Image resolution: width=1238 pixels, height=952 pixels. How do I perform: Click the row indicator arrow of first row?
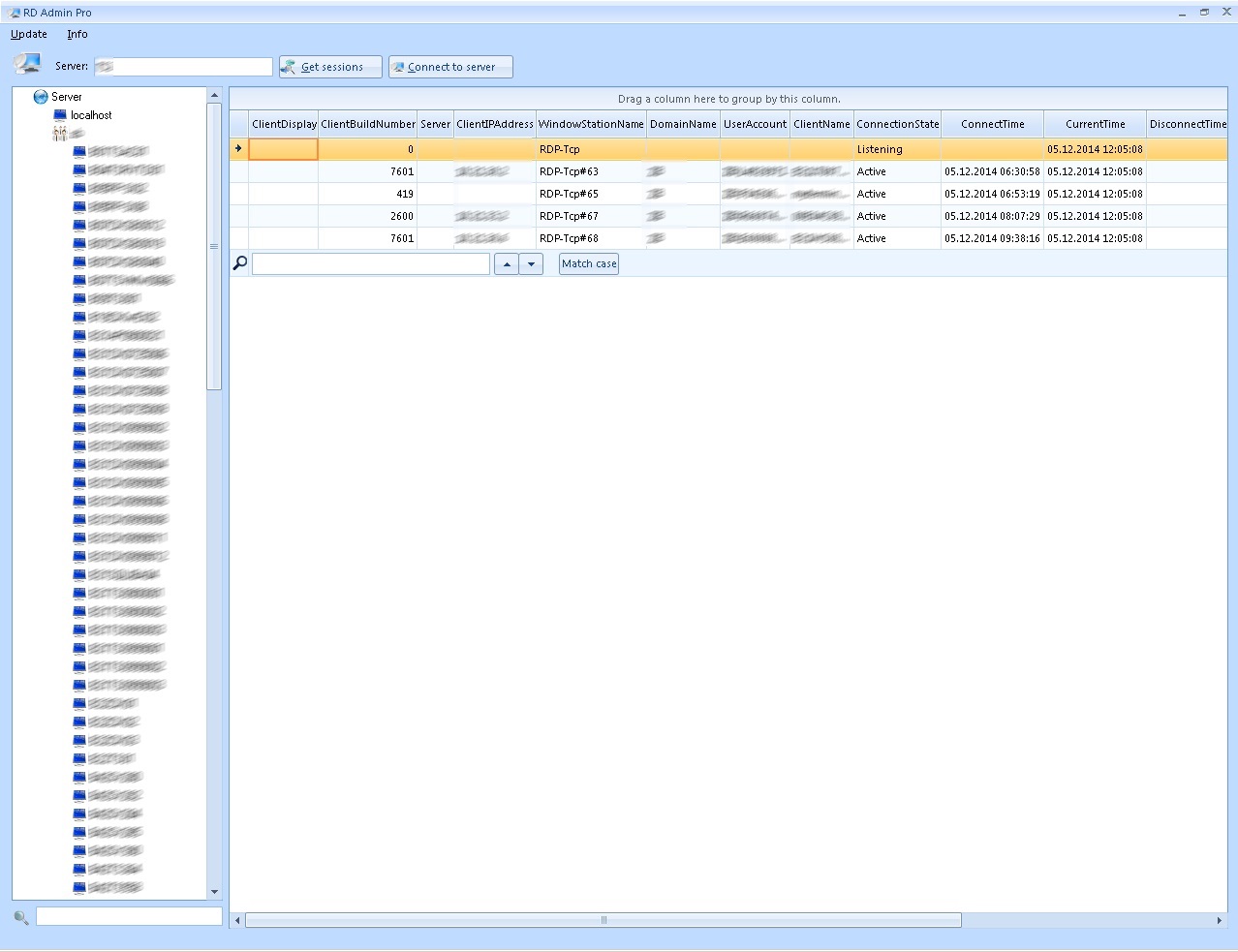pyautogui.click(x=238, y=149)
